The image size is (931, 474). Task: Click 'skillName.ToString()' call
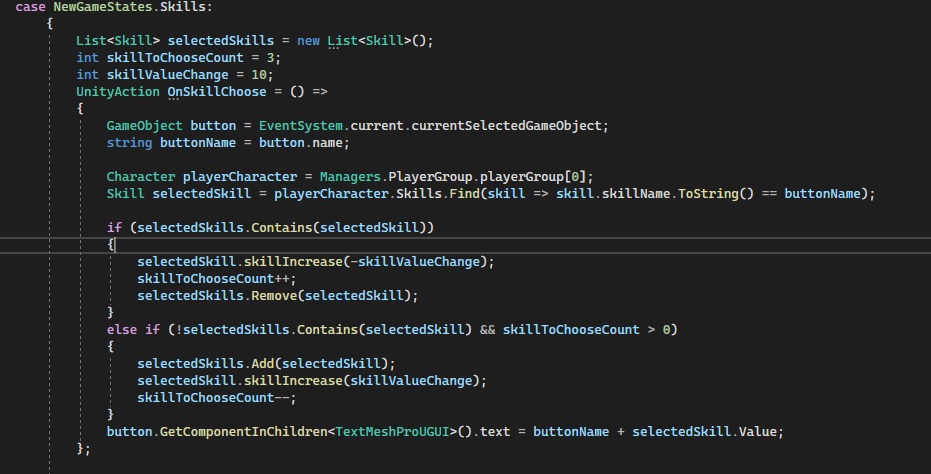(678, 194)
